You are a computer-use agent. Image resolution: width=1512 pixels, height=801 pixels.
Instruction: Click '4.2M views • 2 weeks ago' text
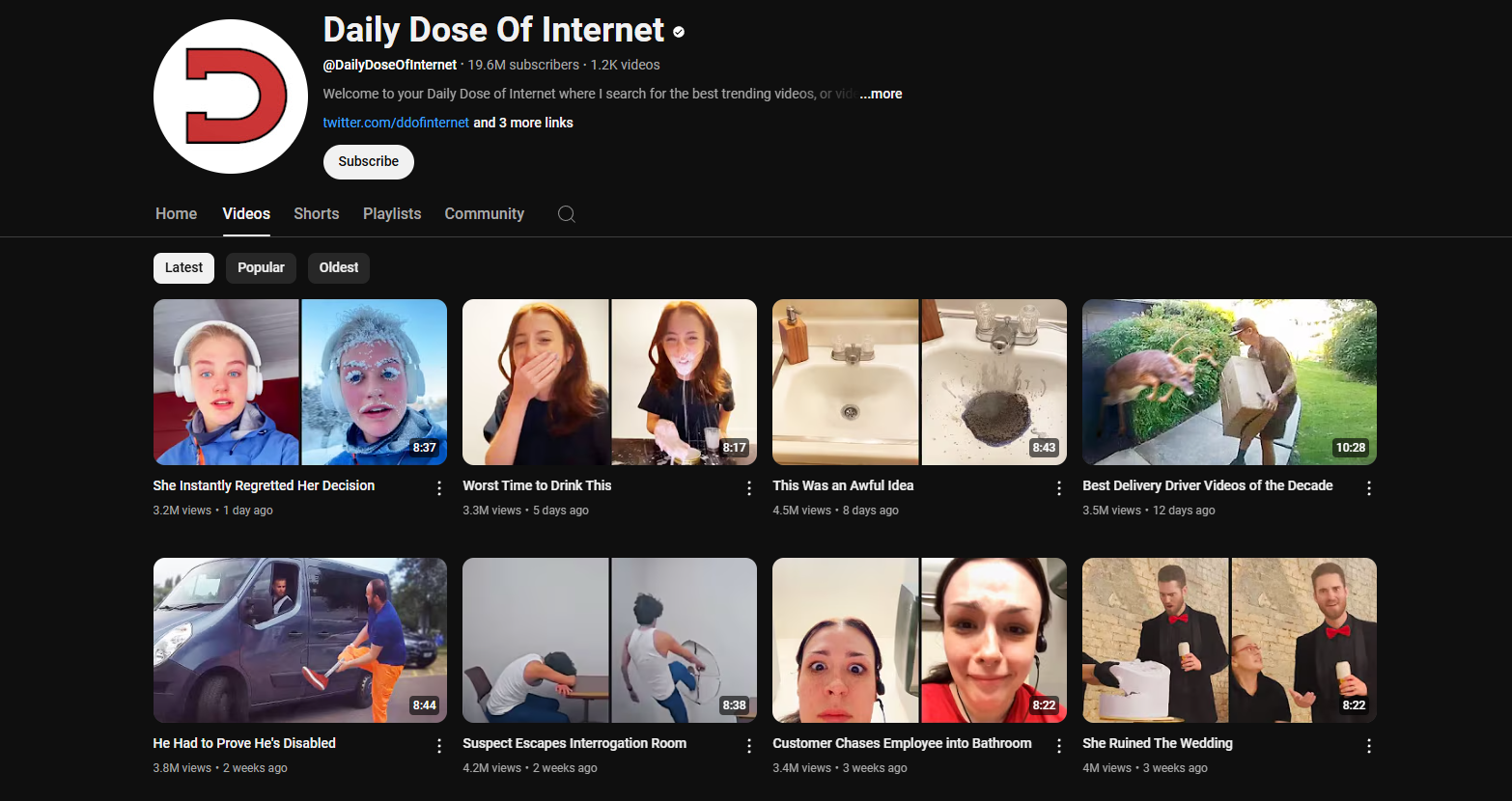pos(530,768)
